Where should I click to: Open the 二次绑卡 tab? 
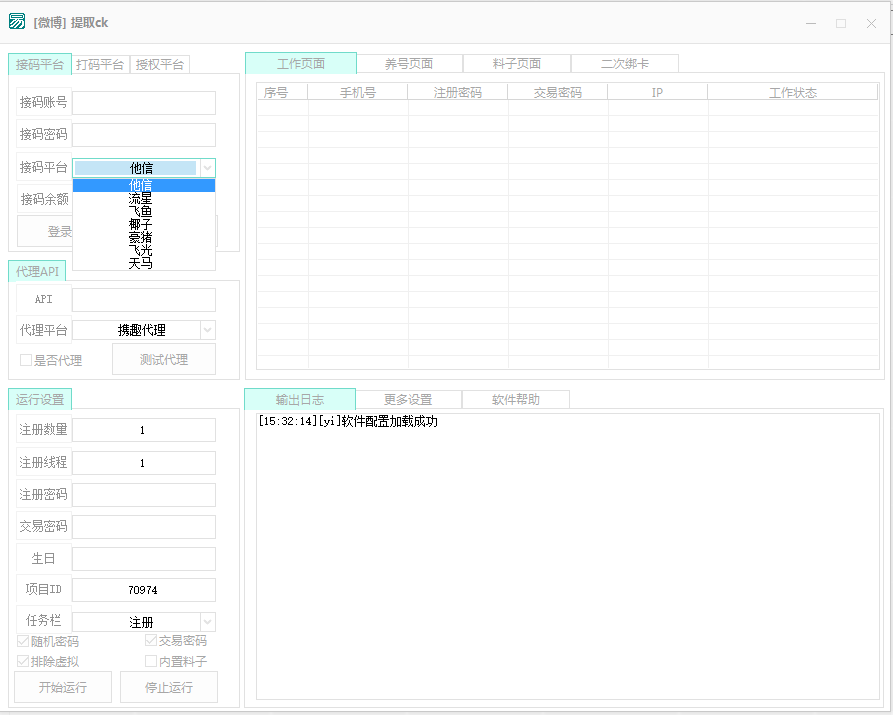pyautogui.click(x=624, y=63)
